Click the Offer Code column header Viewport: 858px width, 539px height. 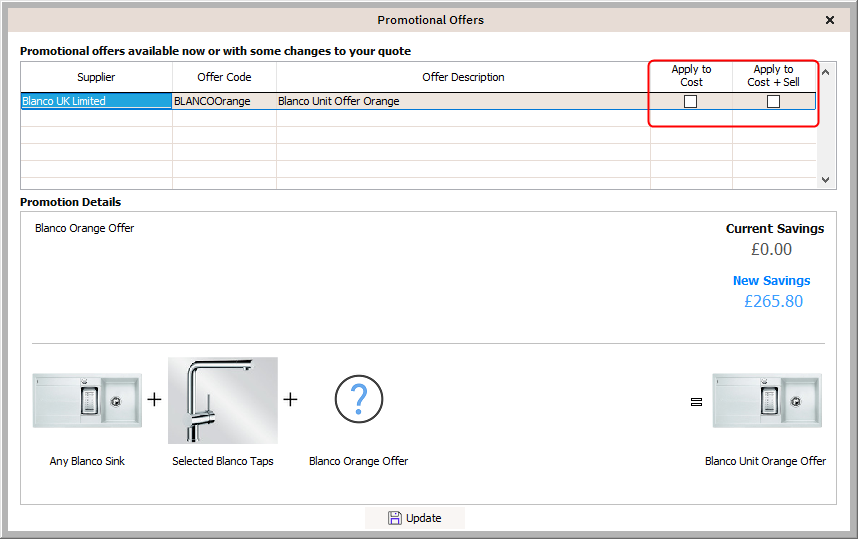224,77
